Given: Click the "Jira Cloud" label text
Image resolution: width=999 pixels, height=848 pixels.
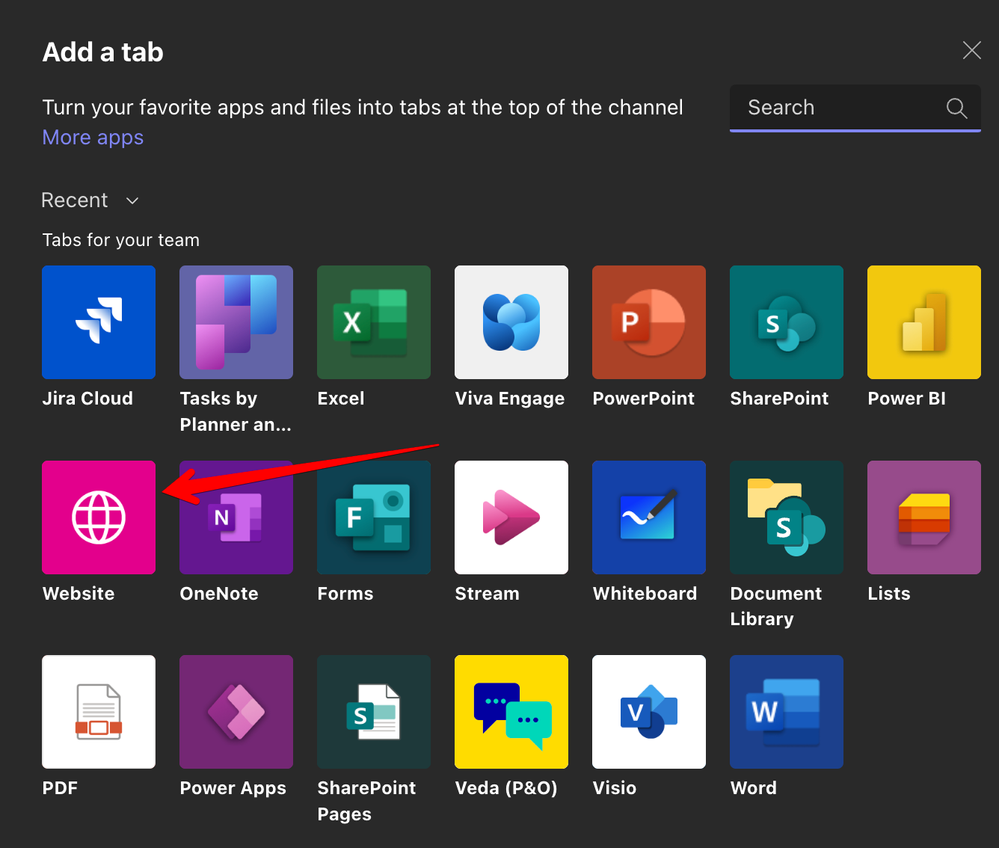Looking at the screenshot, I should (x=87, y=399).
